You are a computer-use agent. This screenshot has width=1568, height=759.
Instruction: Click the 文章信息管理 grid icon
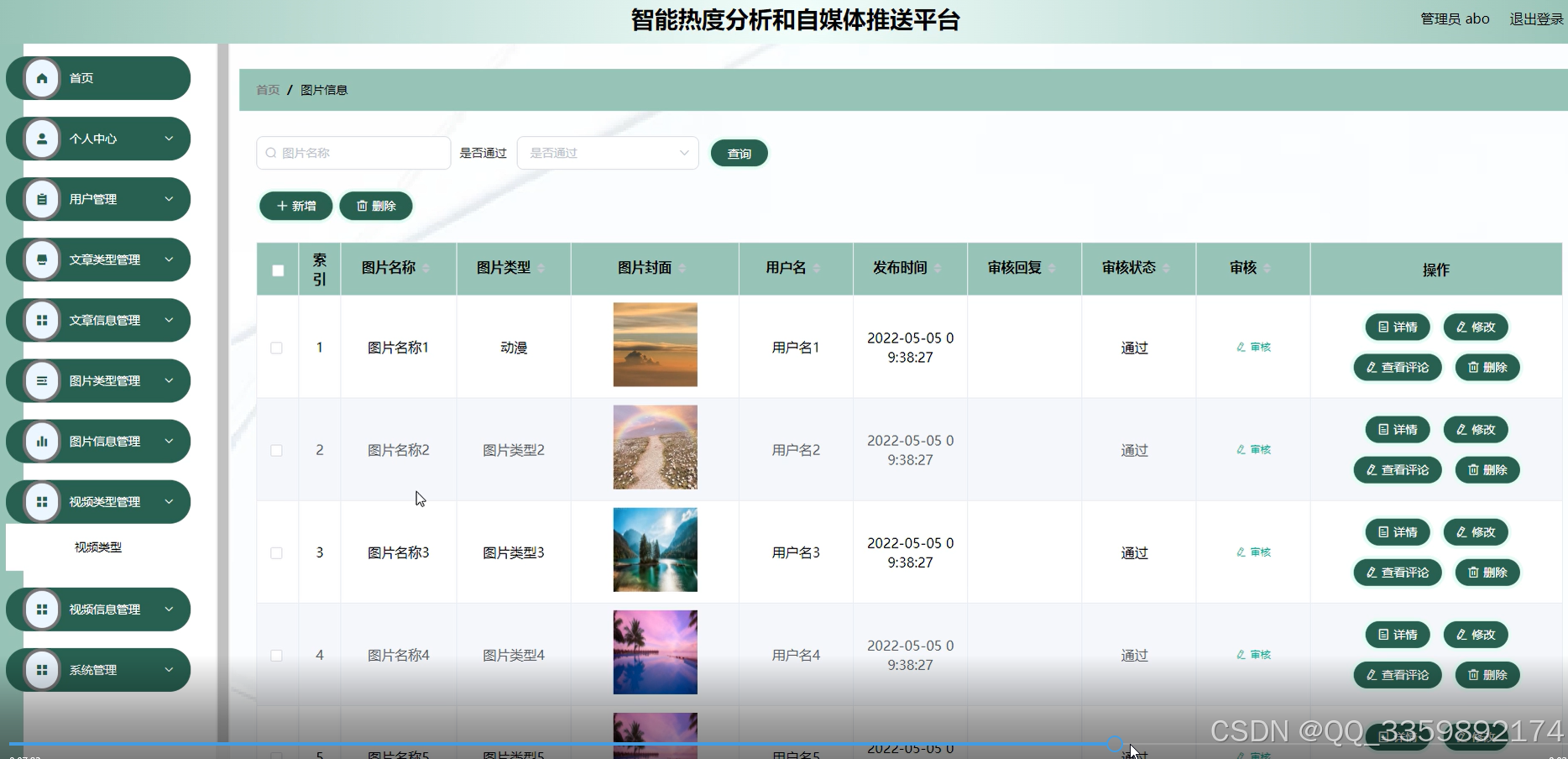[x=42, y=320]
